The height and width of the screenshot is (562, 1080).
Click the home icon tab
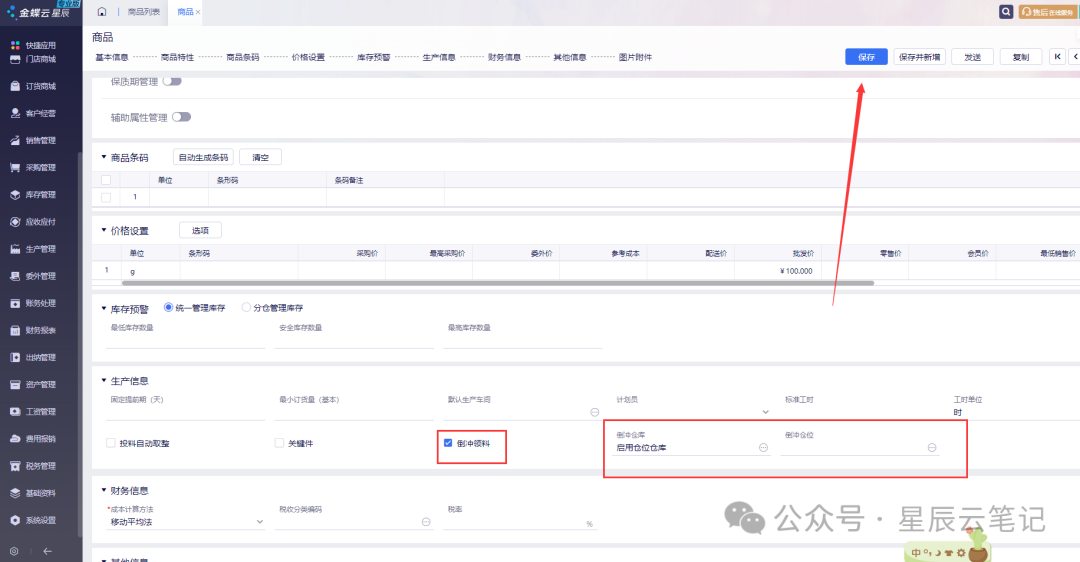(102, 12)
